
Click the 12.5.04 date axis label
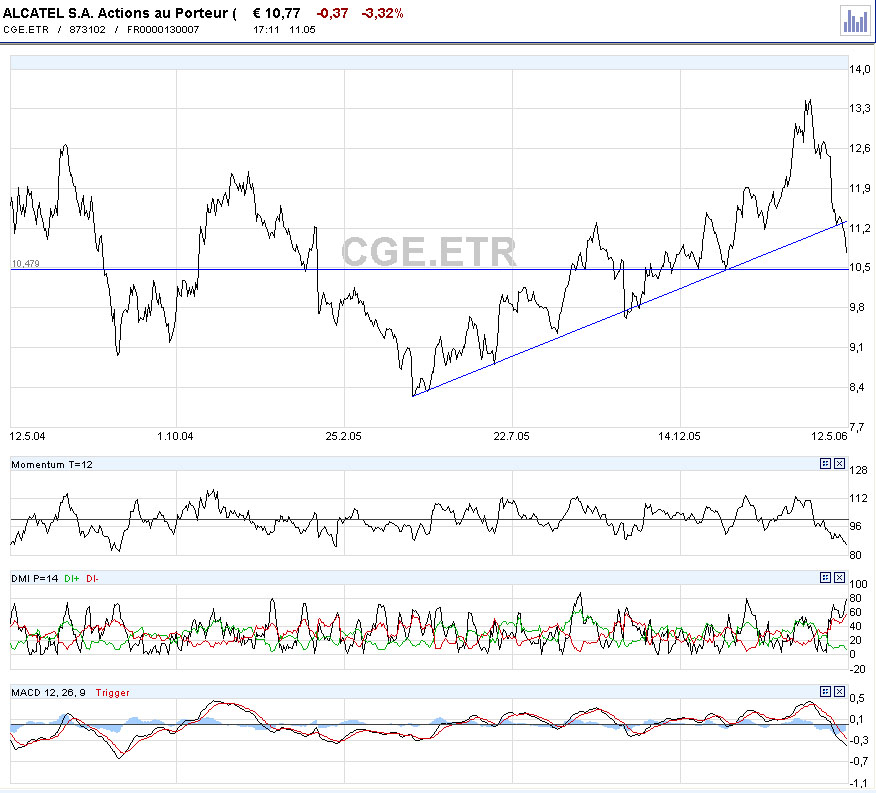27,436
